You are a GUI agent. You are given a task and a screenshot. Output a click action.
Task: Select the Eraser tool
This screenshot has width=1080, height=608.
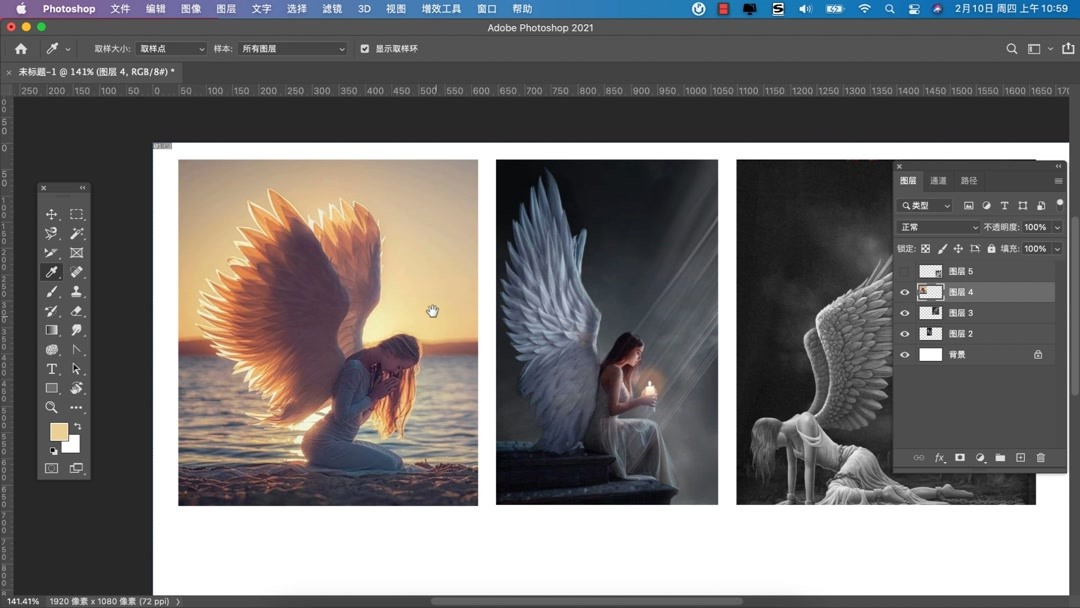[76, 311]
